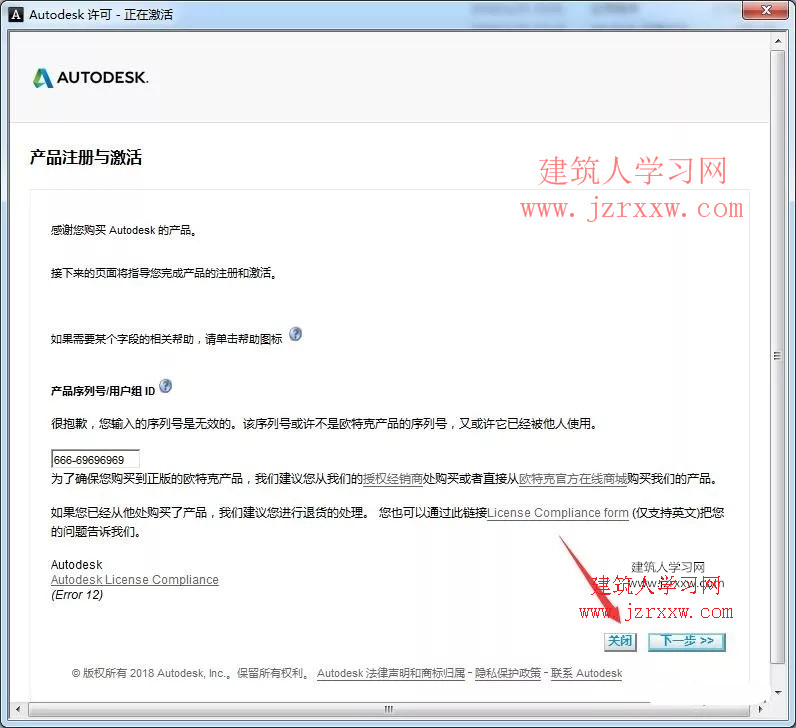Click the Autodesk app icon in title bar
The width and height of the screenshot is (796, 728).
click(x=16, y=14)
